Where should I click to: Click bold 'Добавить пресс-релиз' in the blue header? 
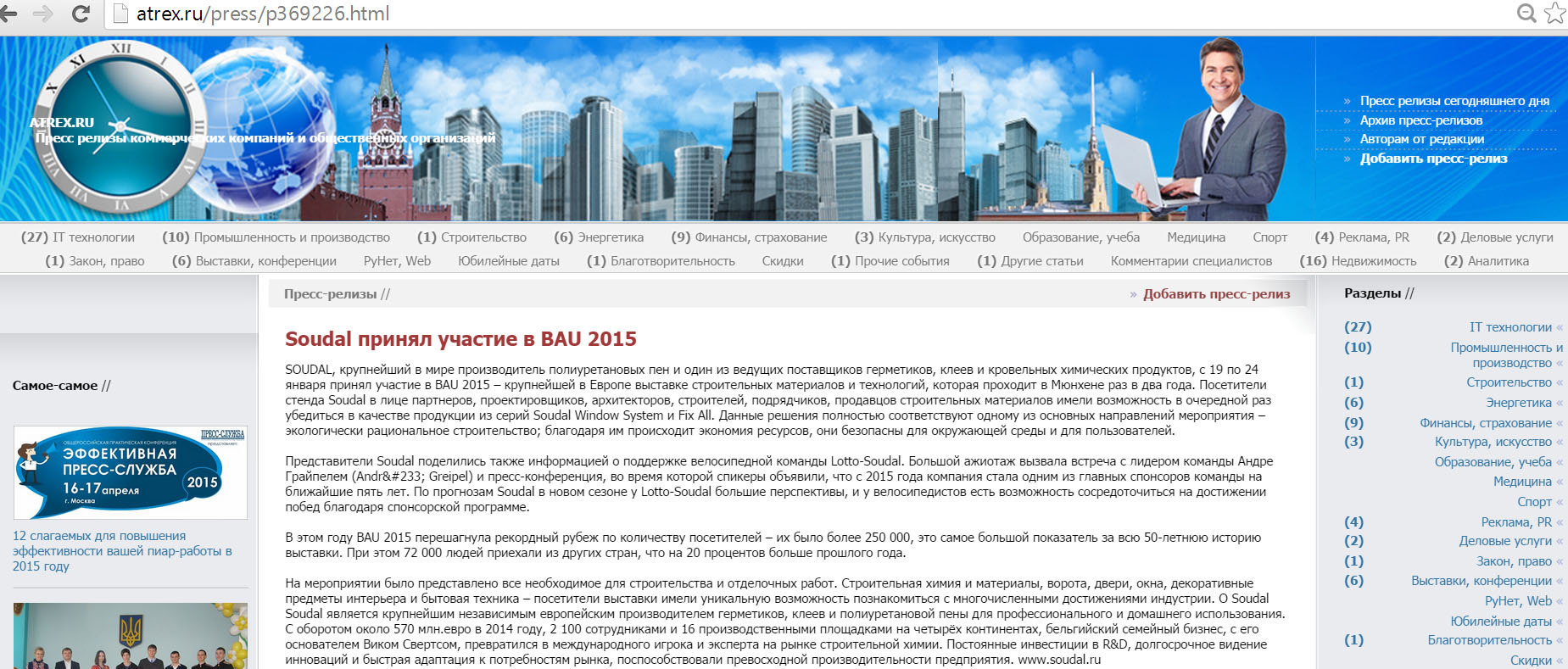[x=1434, y=159]
